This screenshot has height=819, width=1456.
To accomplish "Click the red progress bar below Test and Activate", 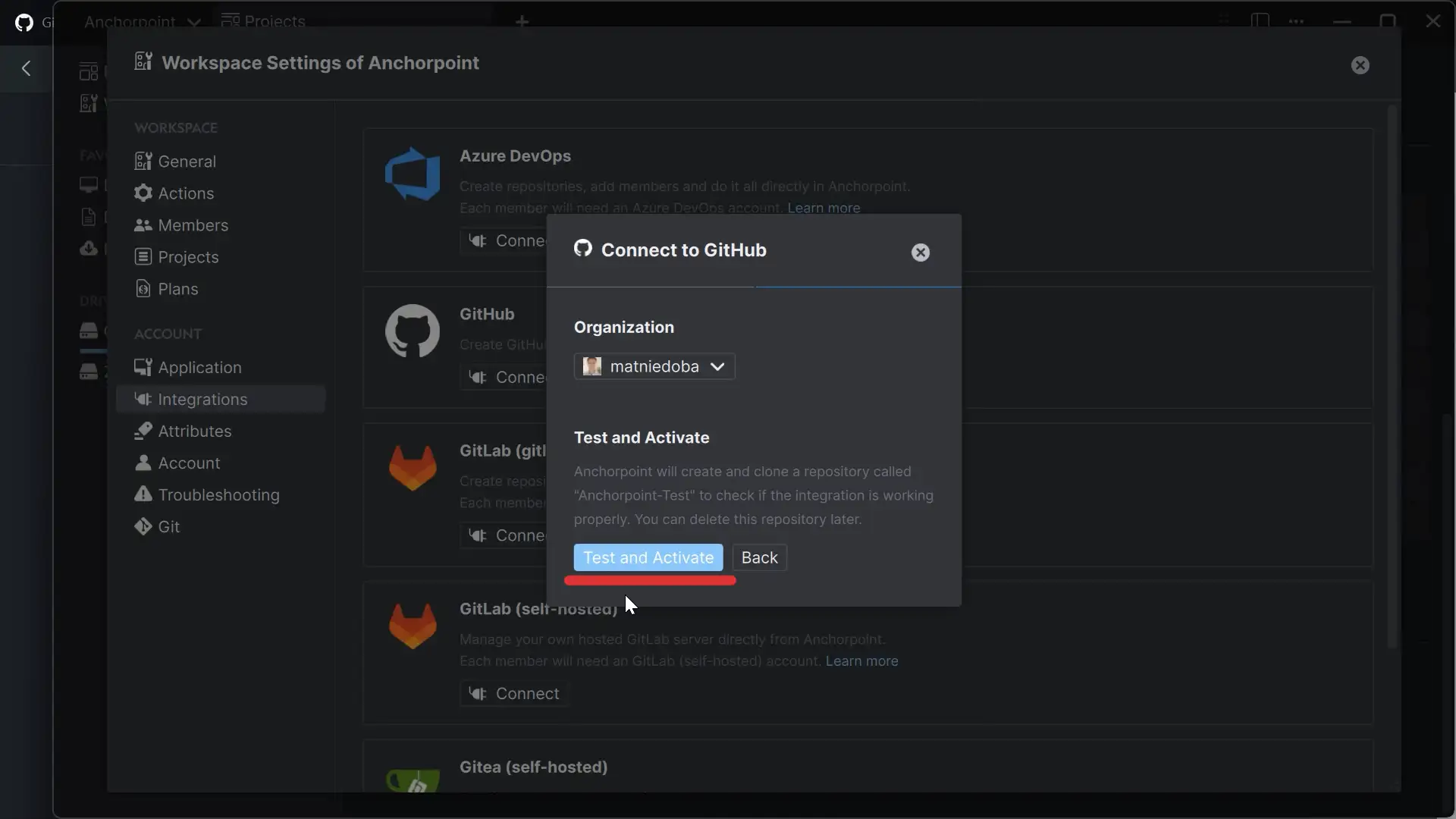I will coord(651,581).
